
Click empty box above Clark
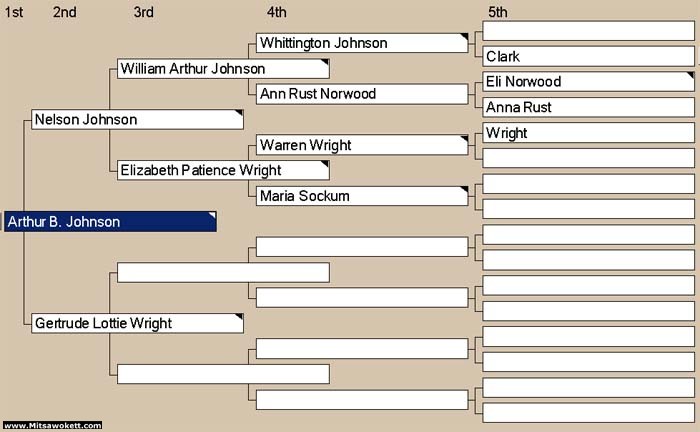[588, 31]
